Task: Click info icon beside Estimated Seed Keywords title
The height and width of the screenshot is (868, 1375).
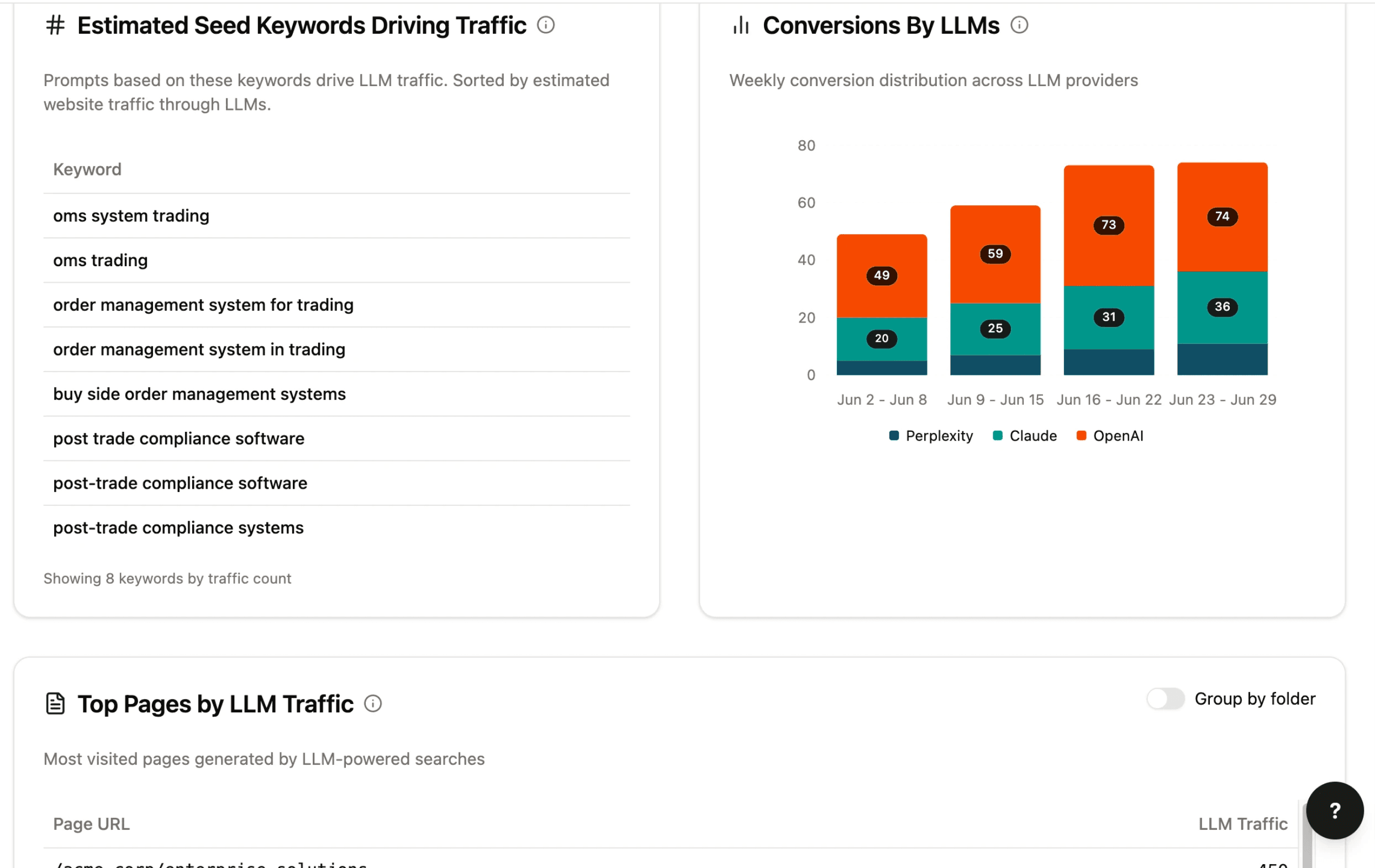Action: coord(545,25)
